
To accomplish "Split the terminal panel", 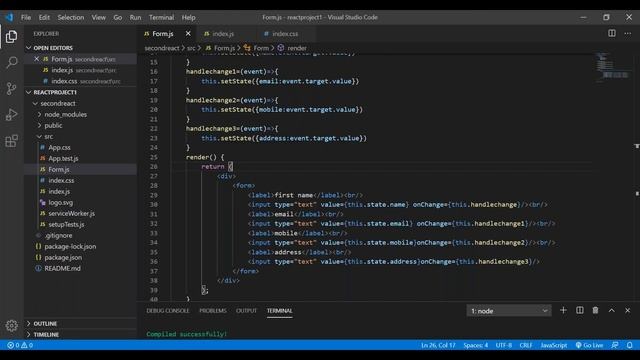I will 580,311.
